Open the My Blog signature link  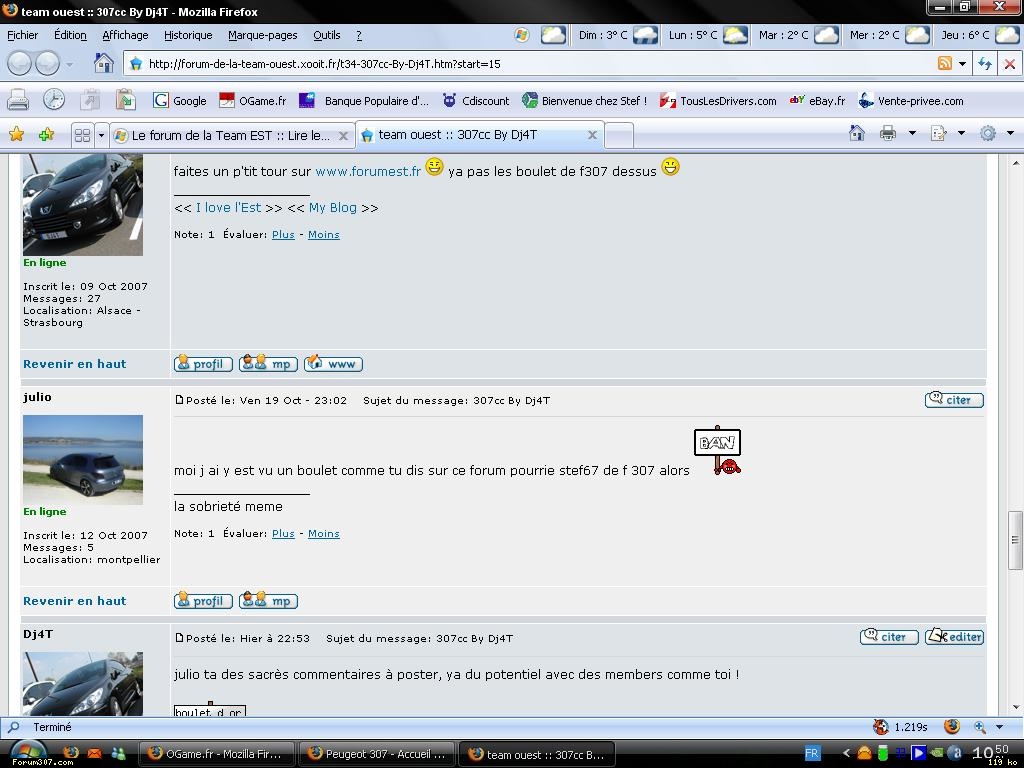pyautogui.click(x=332, y=208)
